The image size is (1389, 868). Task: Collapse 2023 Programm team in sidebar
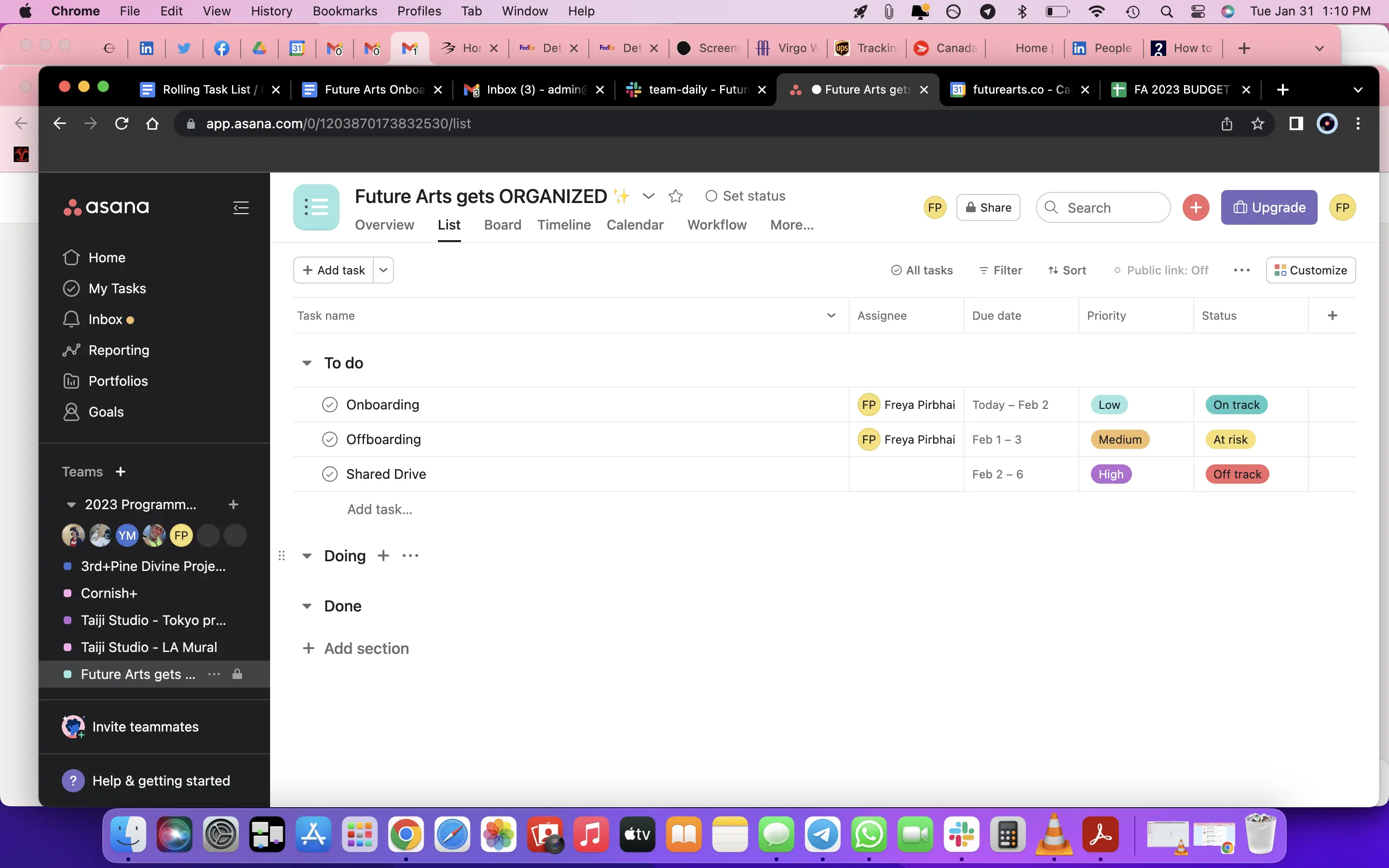pyautogui.click(x=71, y=504)
